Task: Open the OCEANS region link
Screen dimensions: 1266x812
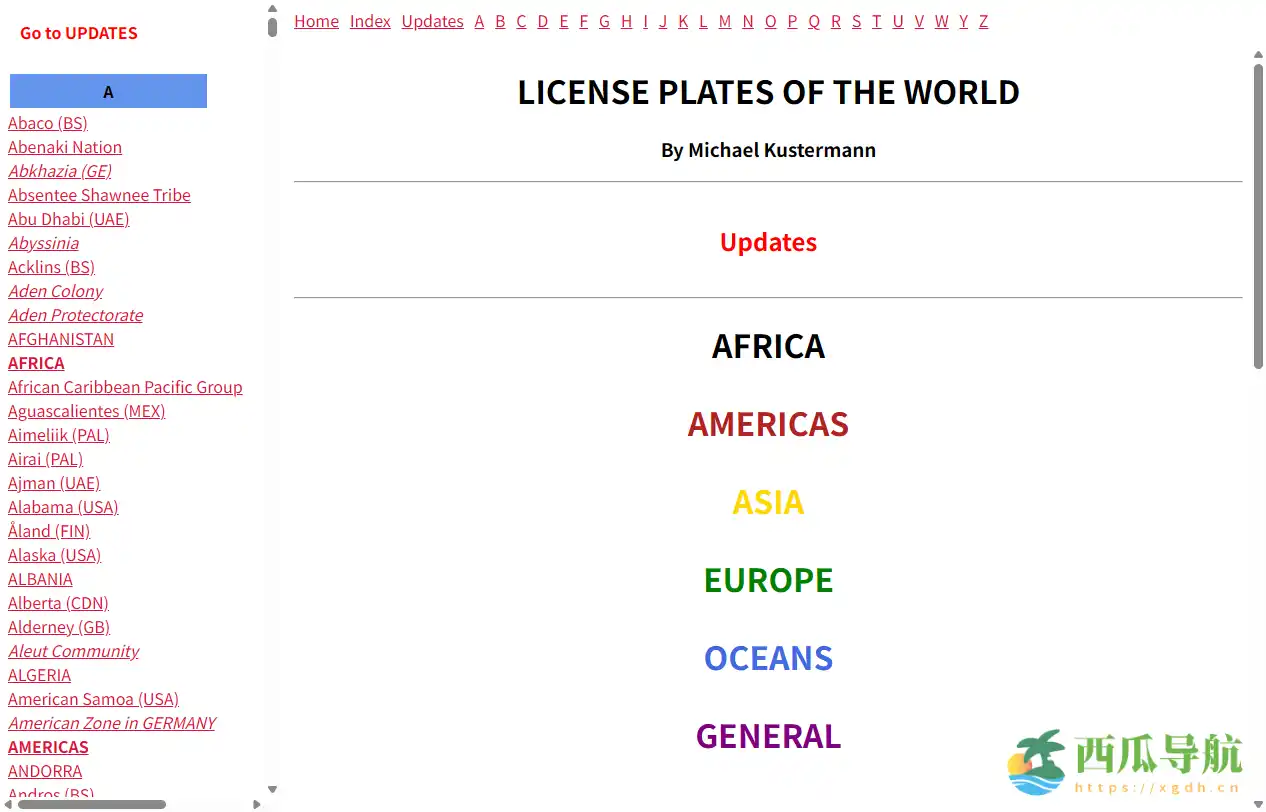Action: [x=768, y=658]
